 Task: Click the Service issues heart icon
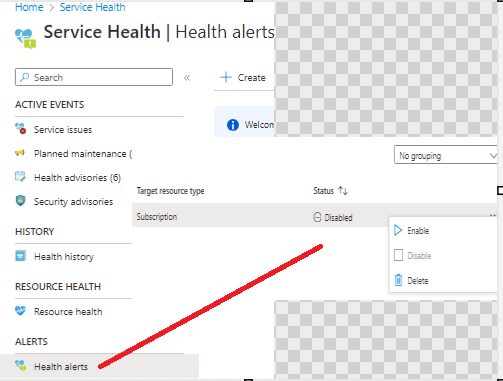tap(20, 128)
